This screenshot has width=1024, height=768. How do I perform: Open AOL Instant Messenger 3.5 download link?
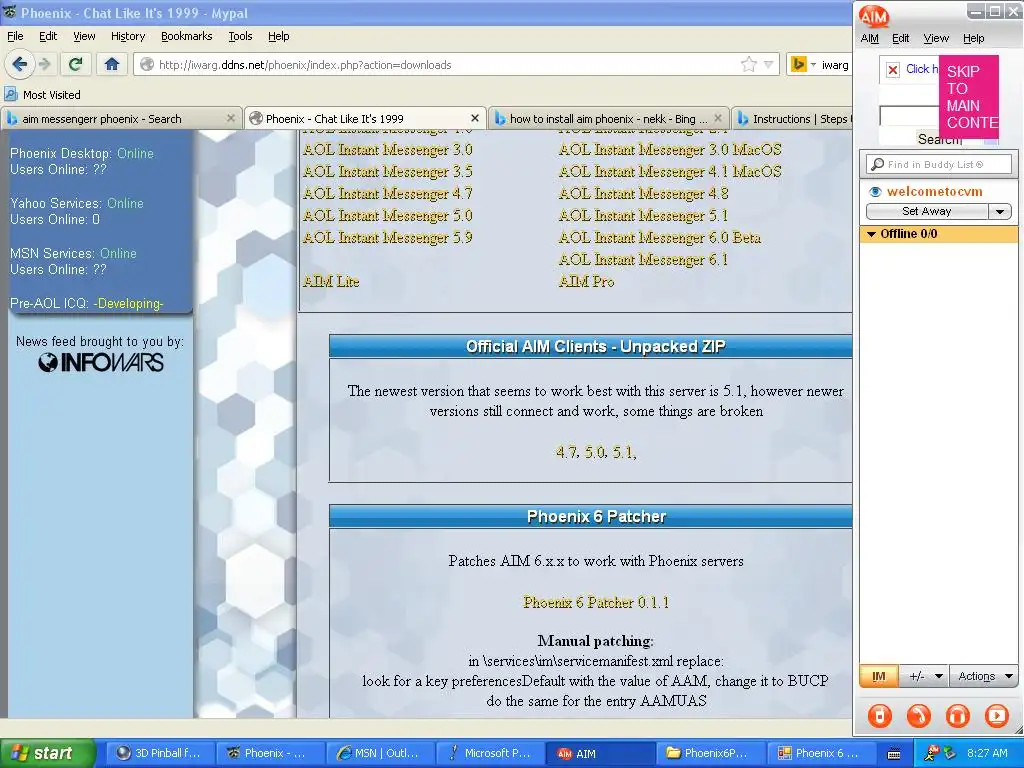point(387,172)
